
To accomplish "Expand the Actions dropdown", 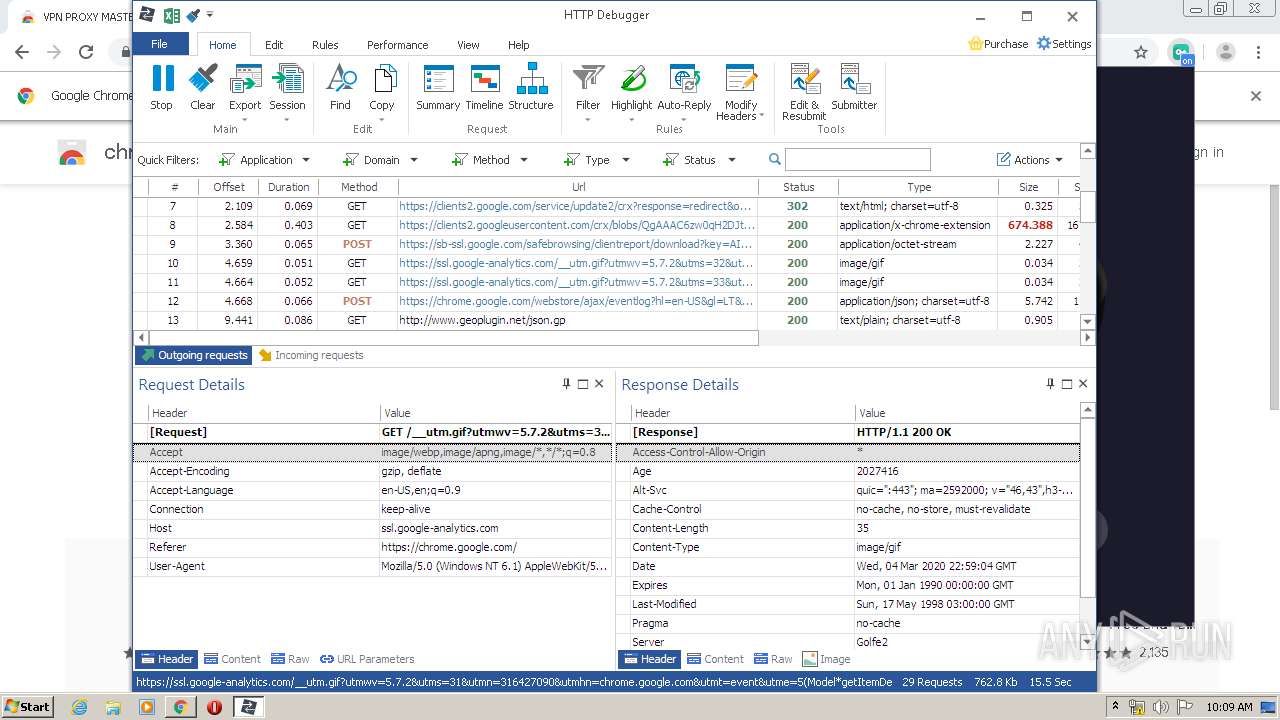I will [1030, 160].
